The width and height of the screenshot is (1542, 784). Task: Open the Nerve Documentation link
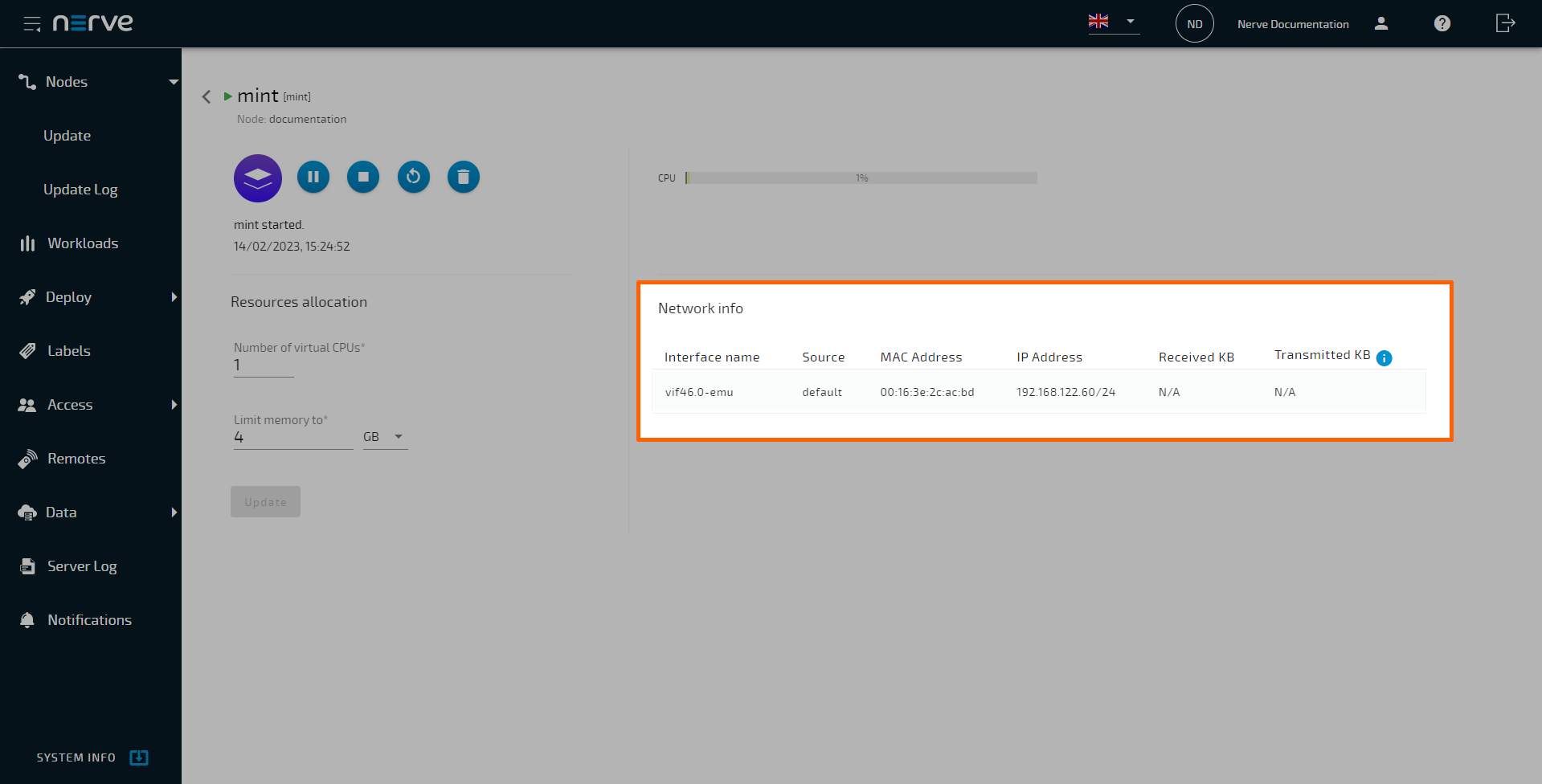[x=1293, y=23]
